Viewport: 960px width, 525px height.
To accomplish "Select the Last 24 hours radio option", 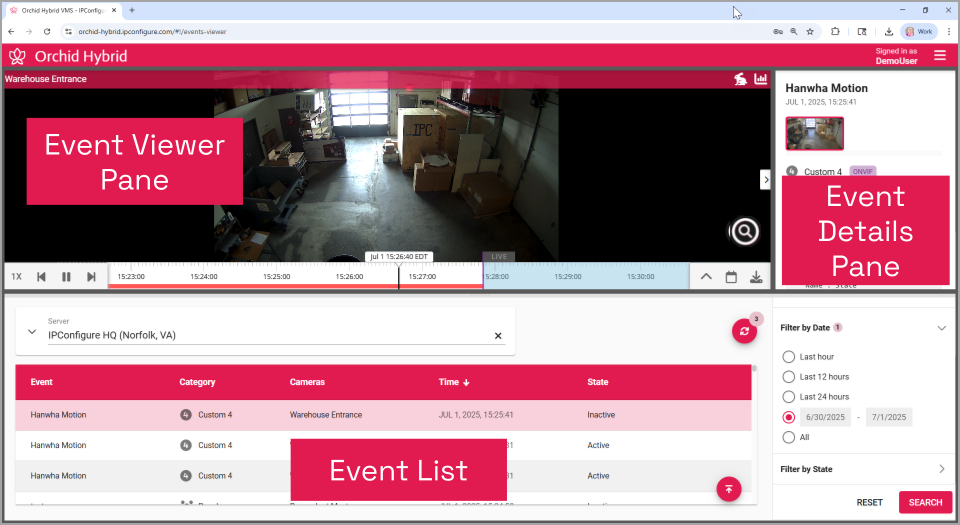I will pyautogui.click(x=789, y=397).
